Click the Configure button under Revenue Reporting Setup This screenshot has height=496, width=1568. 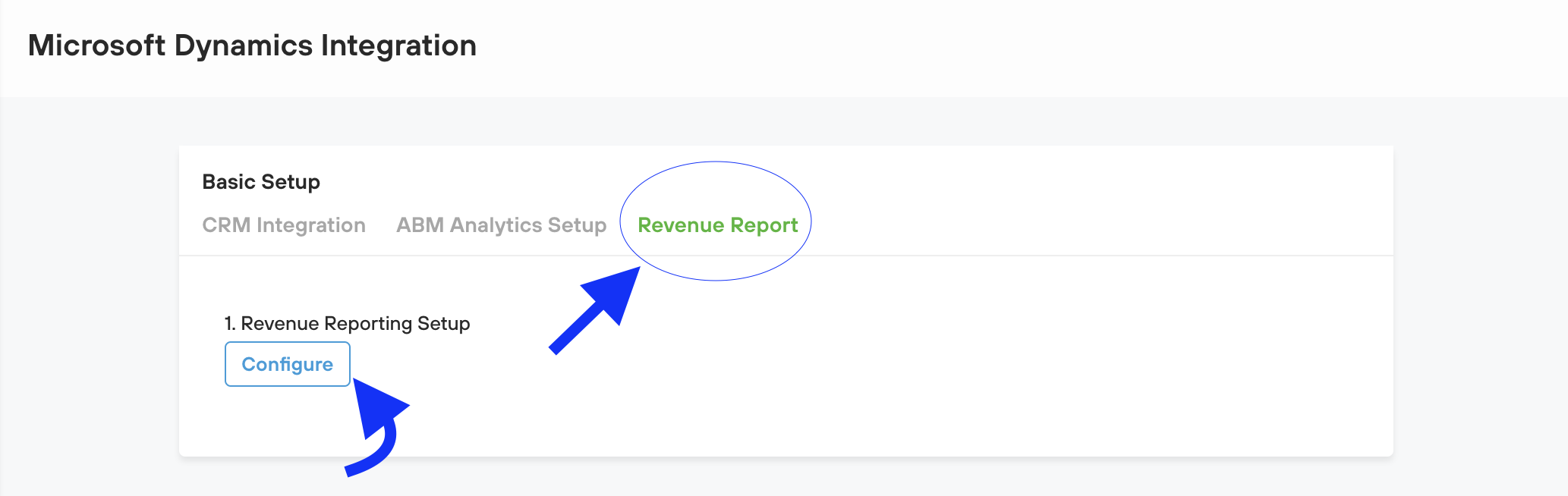(288, 364)
